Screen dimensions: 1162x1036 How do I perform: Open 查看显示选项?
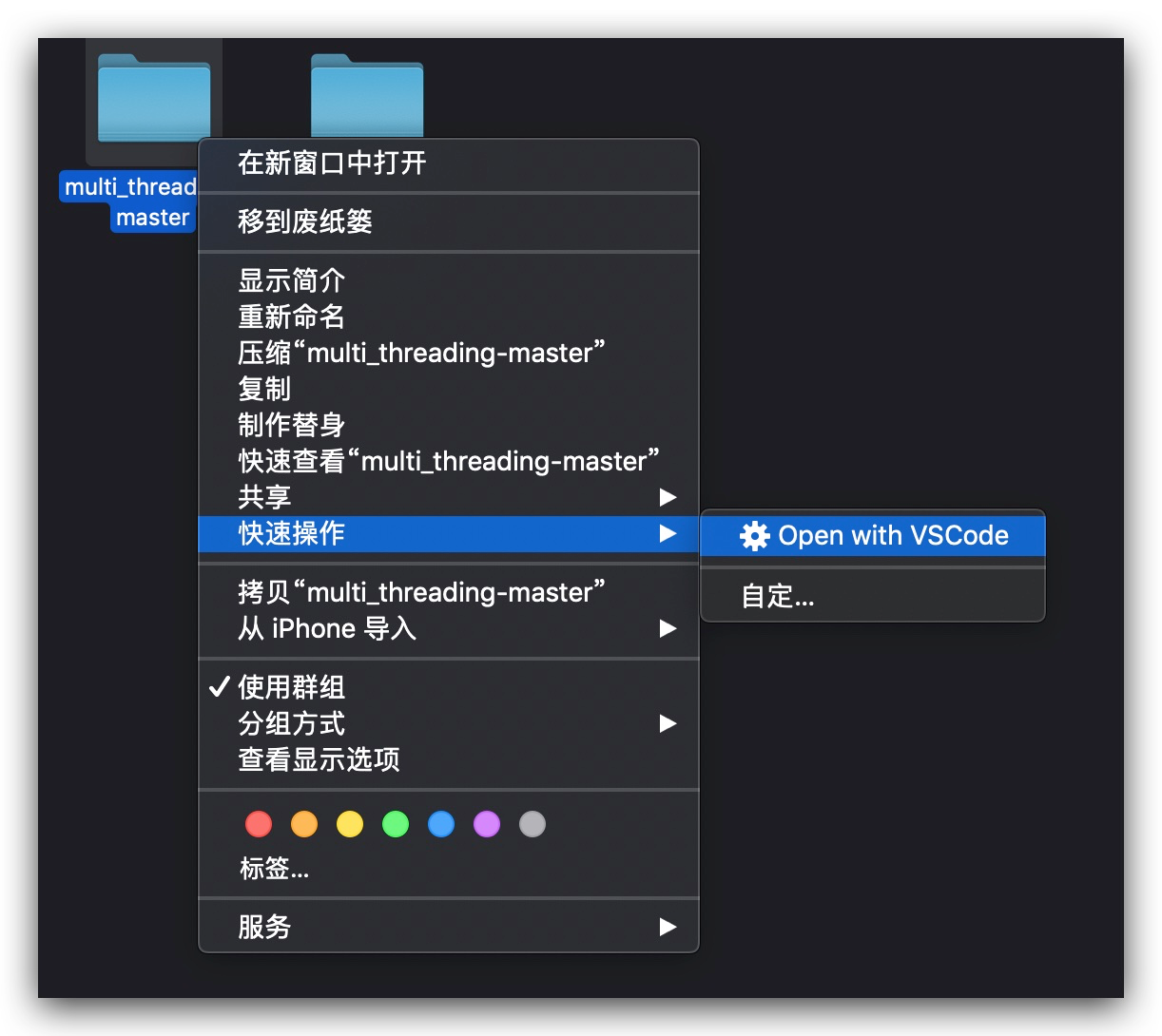coord(319,759)
